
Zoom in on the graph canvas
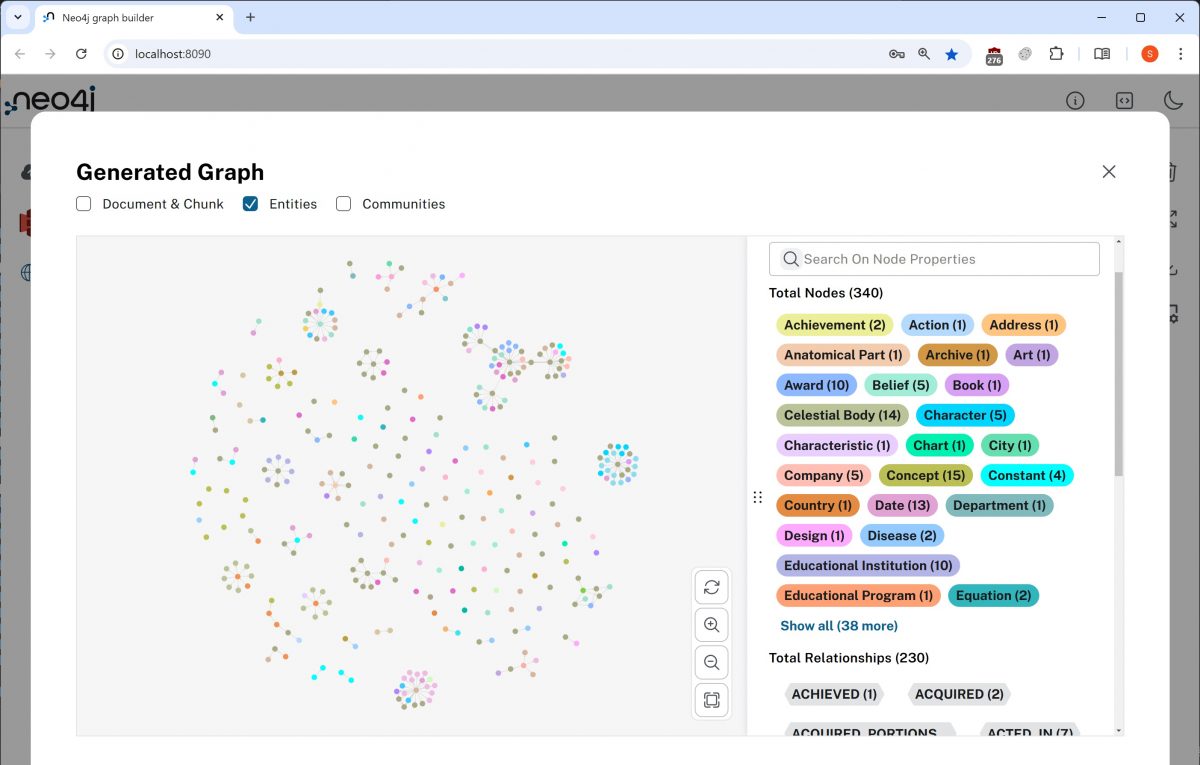pos(711,624)
